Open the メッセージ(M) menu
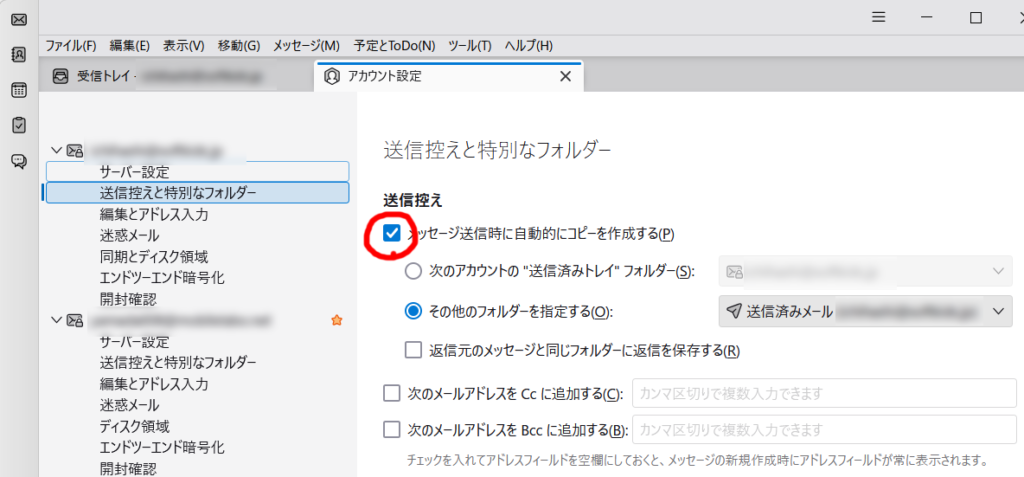The height and width of the screenshot is (477, 1024). (306, 46)
